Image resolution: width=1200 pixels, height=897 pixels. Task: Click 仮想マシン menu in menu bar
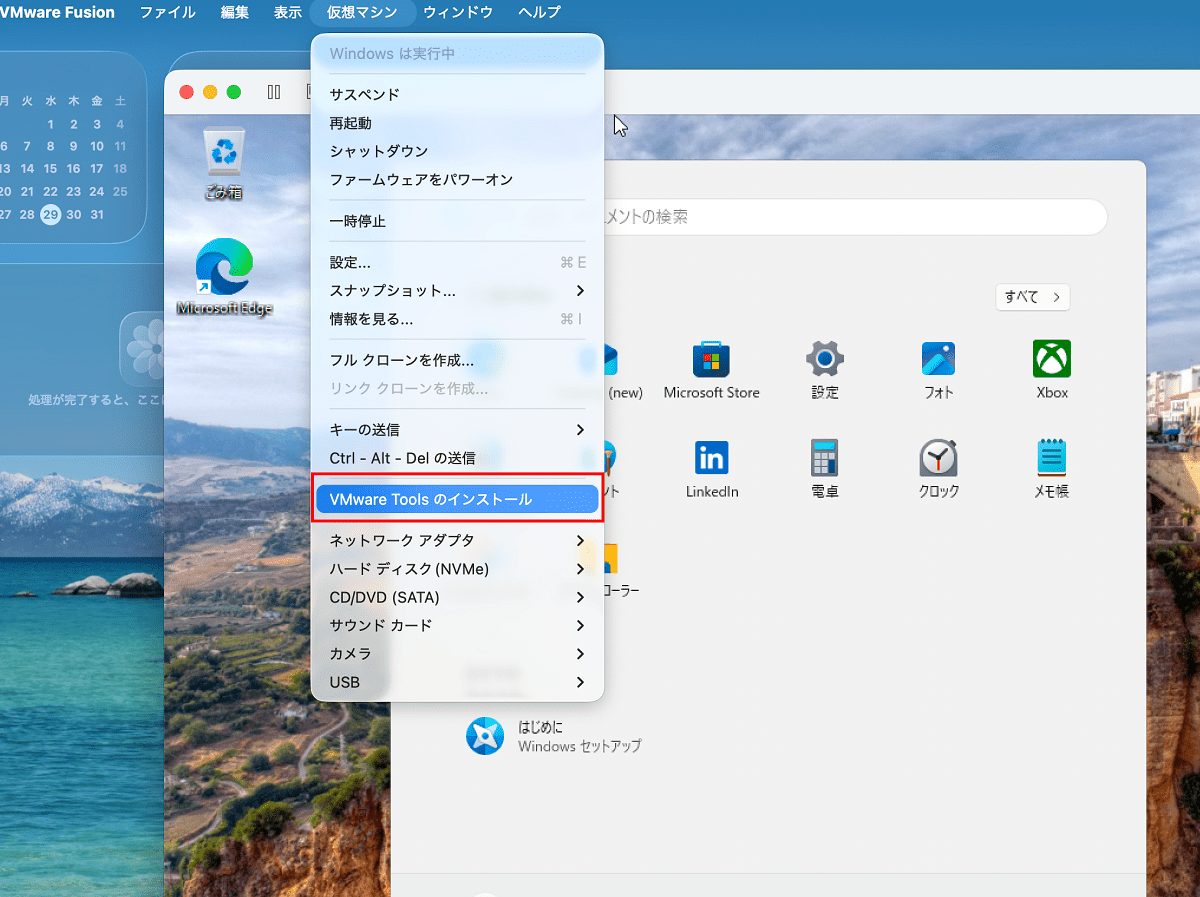[x=362, y=12]
